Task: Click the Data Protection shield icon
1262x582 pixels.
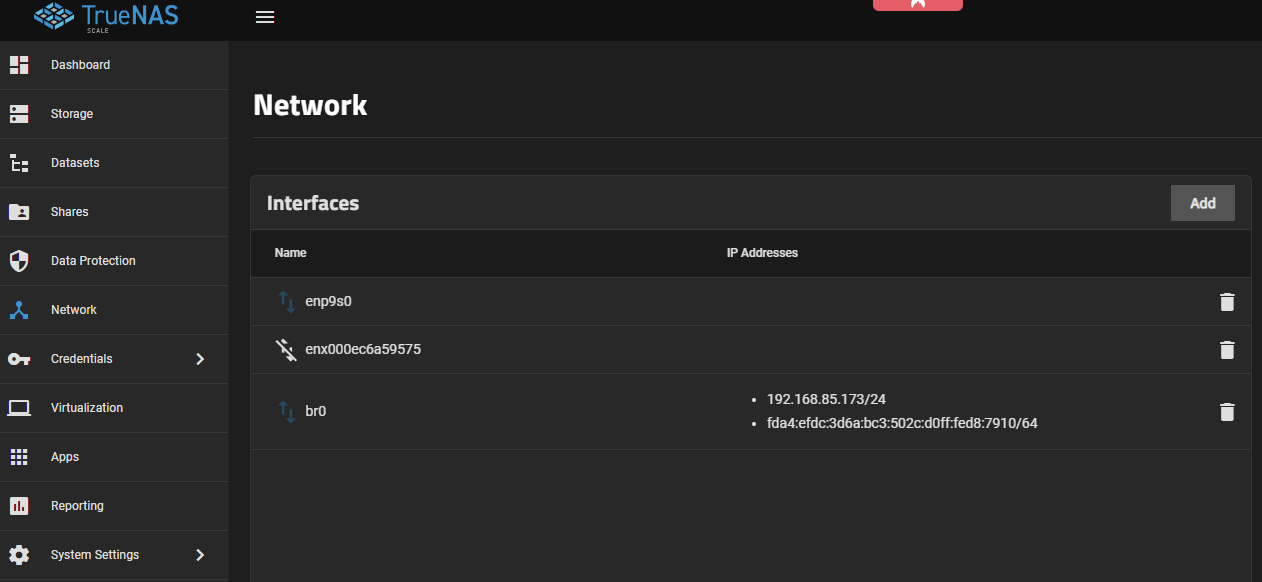Action: [19, 261]
